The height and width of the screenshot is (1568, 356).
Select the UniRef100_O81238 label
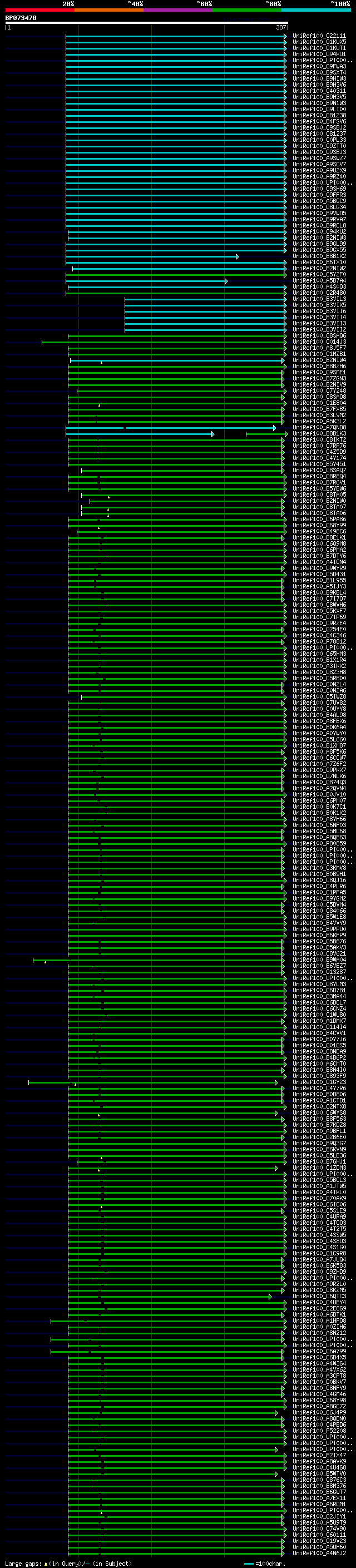(319, 116)
